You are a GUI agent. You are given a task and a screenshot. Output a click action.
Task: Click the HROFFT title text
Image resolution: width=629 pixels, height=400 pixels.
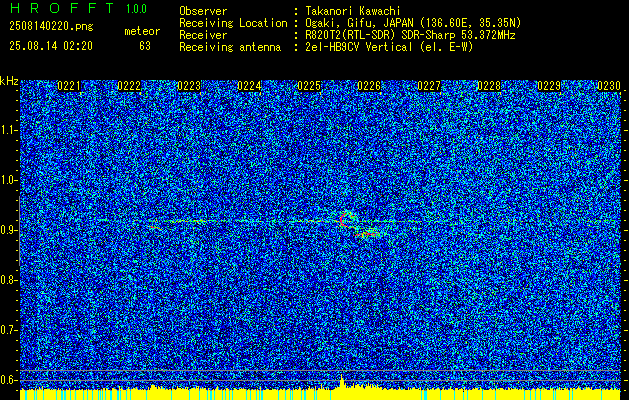click(x=62, y=8)
